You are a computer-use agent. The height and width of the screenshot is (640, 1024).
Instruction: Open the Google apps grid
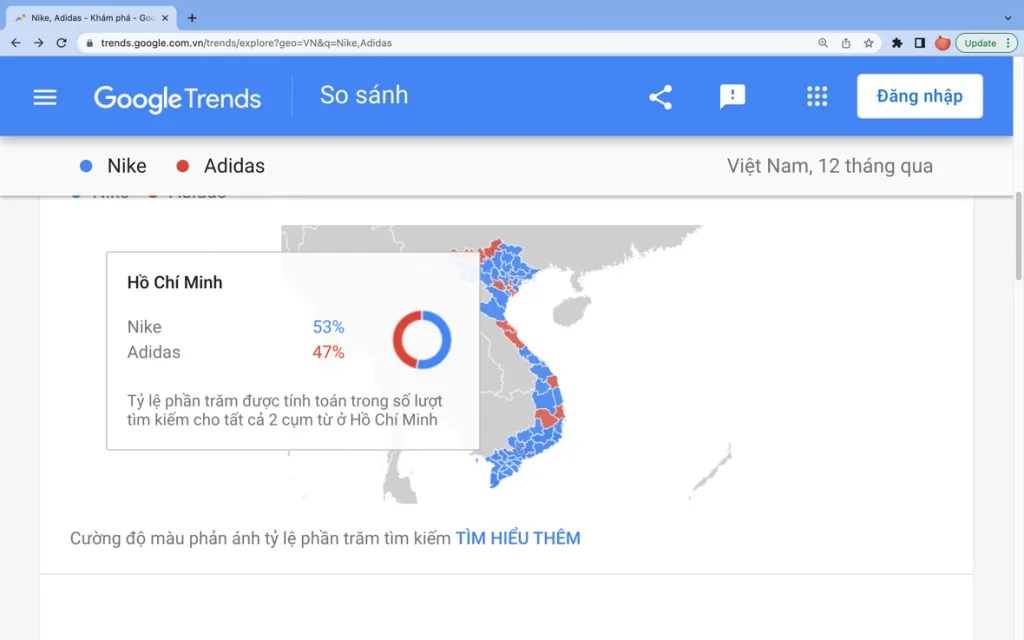click(x=817, y=97)
